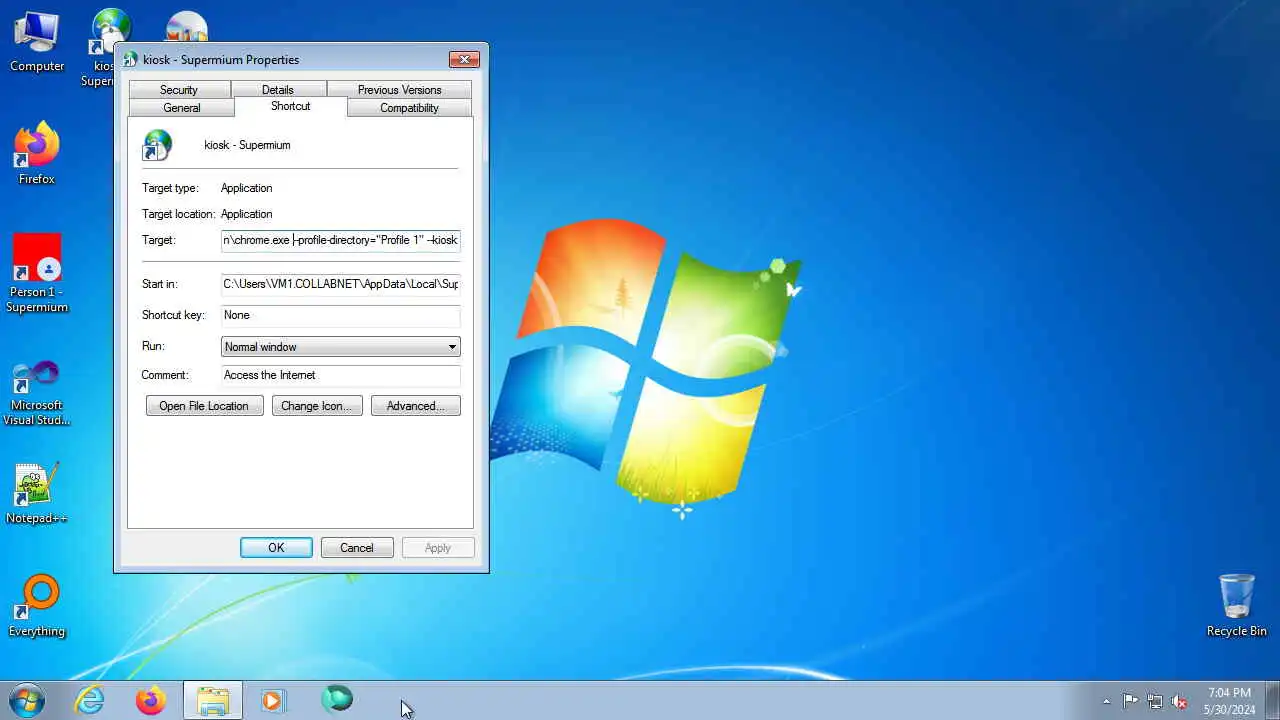Open the Windows Start menu orb

[27, 700]
